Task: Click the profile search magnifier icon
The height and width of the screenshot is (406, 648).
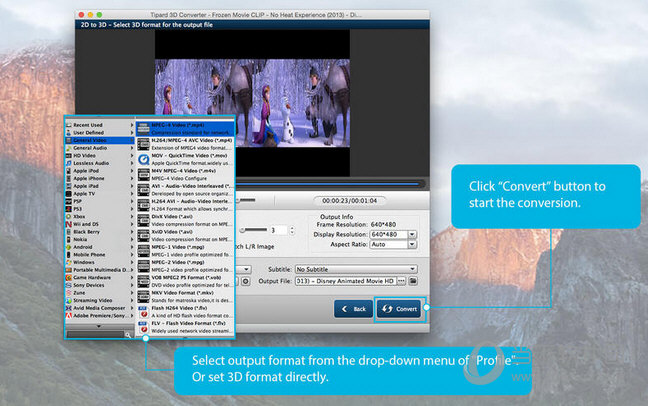Action: 128,334
